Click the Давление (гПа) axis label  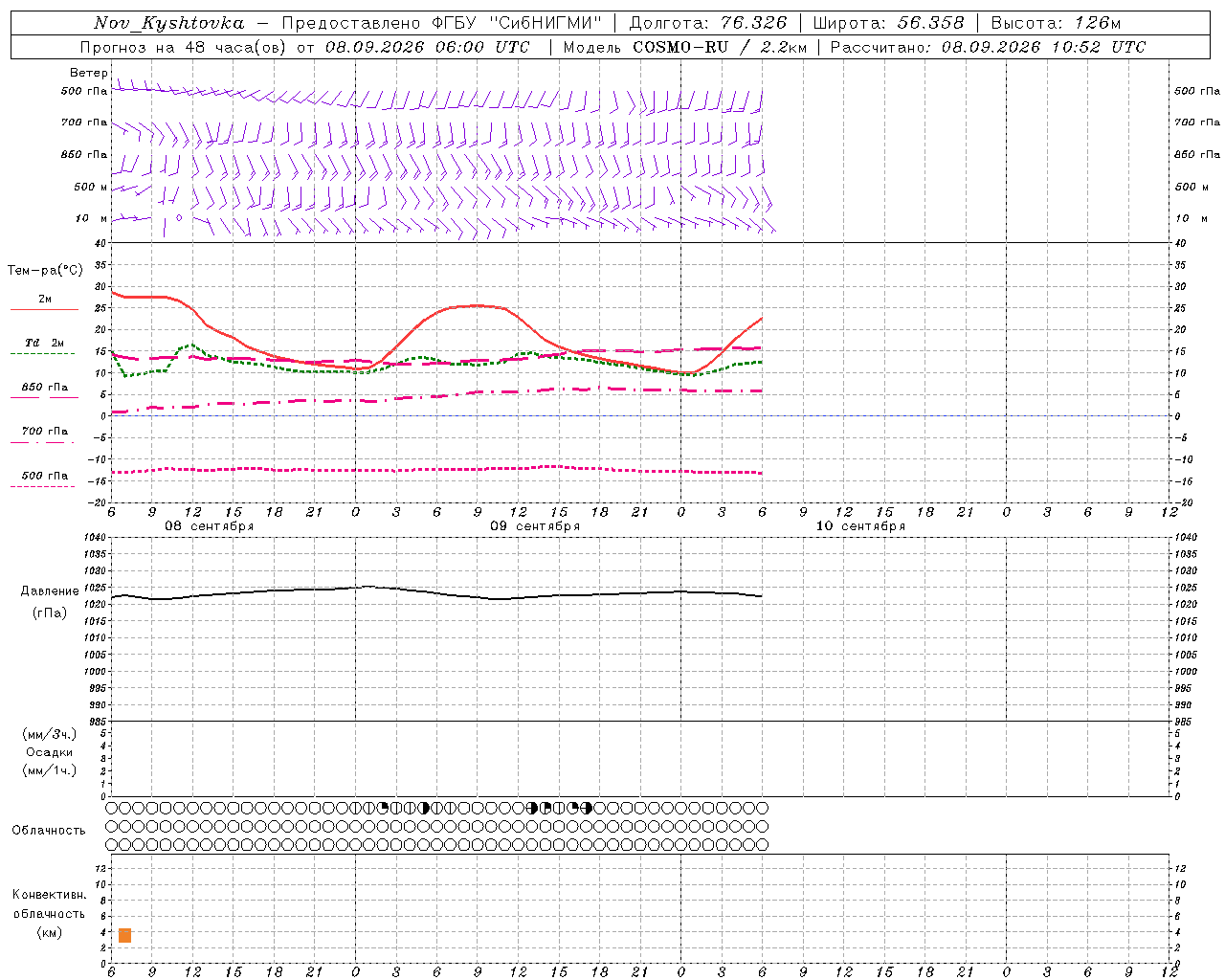[x=50, y=602]
